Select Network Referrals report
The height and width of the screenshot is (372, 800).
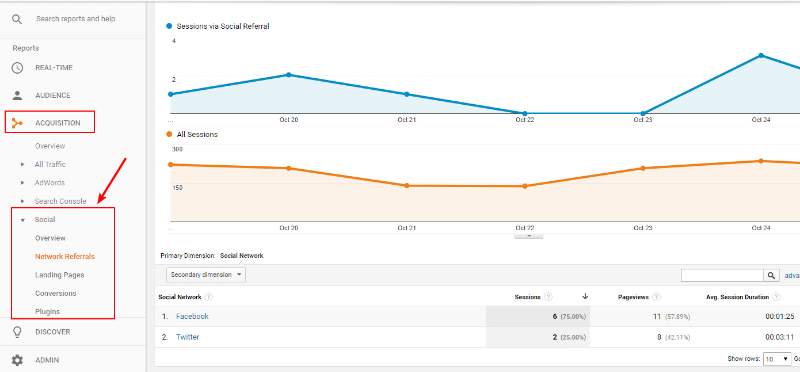click(x=65, y=256)
